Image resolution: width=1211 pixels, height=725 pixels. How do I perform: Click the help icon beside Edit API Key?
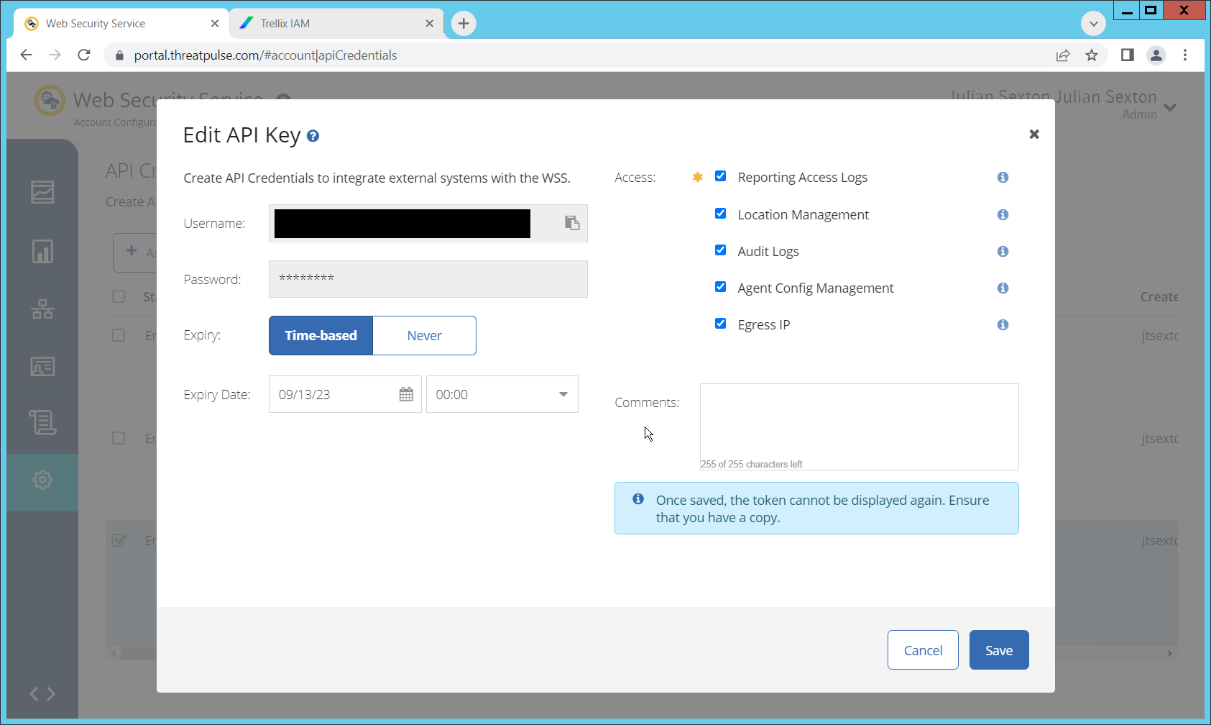[x=313, y=136]
